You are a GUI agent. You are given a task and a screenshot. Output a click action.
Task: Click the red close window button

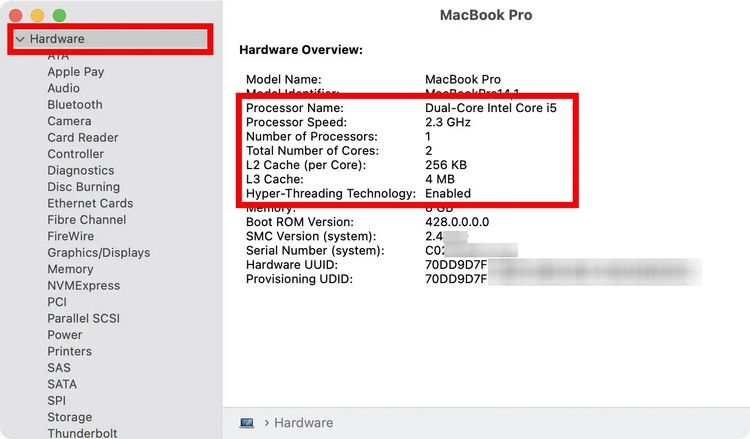(16, 15)
